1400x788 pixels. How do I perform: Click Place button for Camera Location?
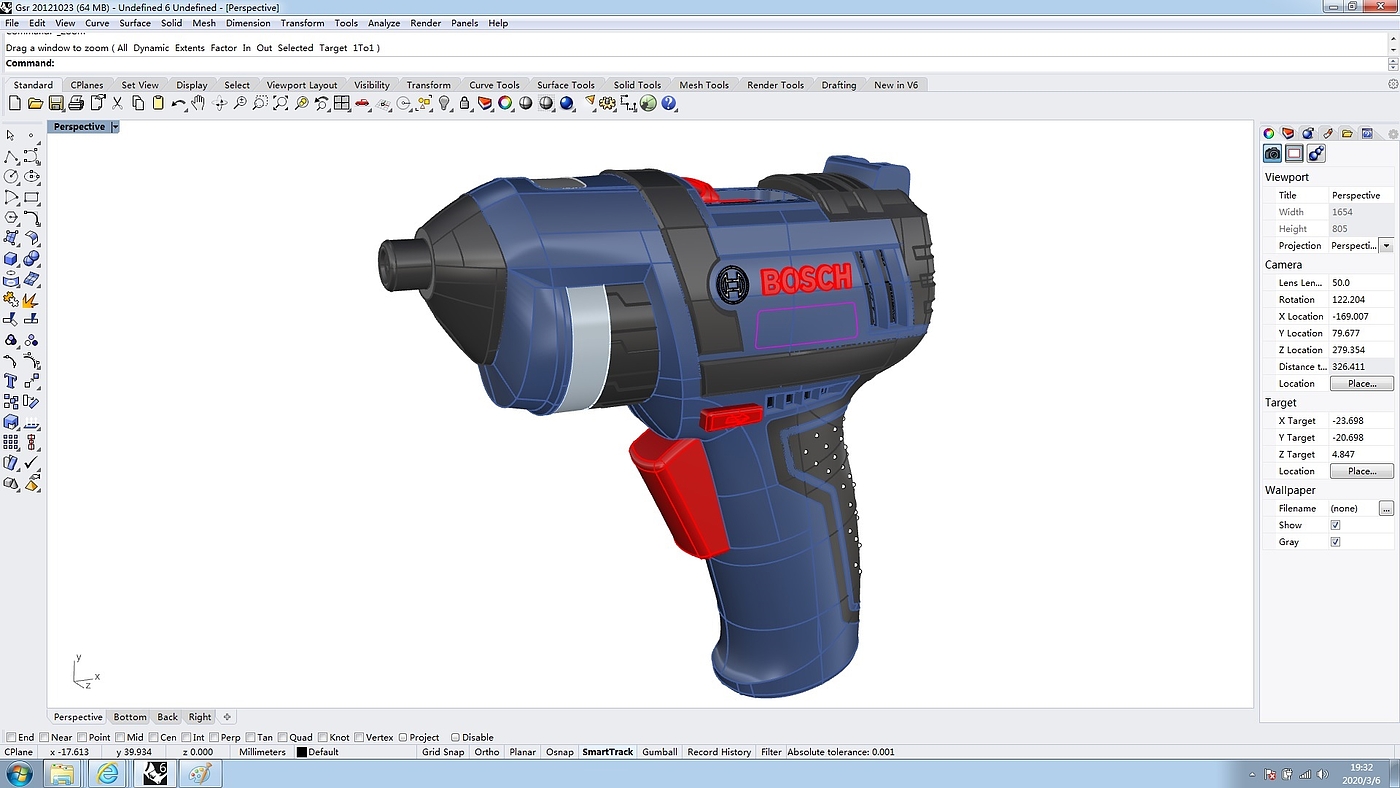[1361, 384]
